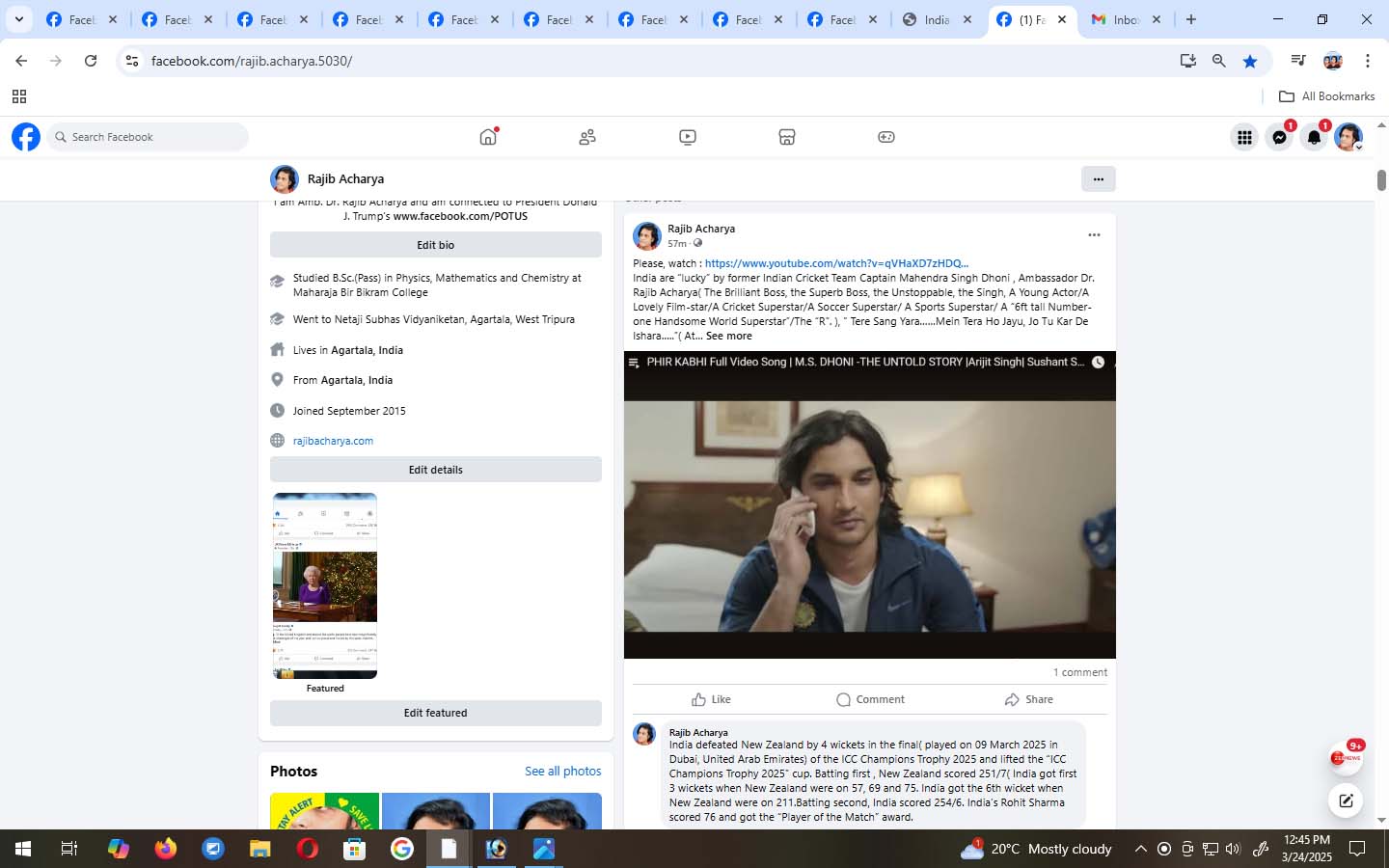Screen dimensions: 1389x868
Task: Open the floating chat head with 9+ badge
Action: tap(1347, 758)
